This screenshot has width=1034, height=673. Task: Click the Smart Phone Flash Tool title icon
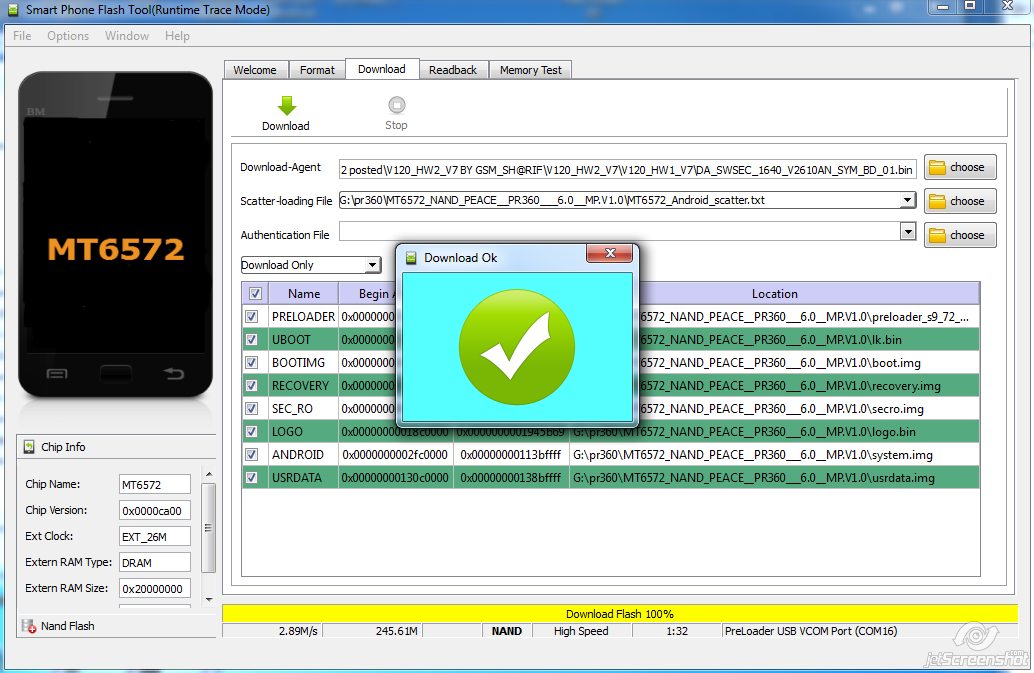[x=13, y=9]
